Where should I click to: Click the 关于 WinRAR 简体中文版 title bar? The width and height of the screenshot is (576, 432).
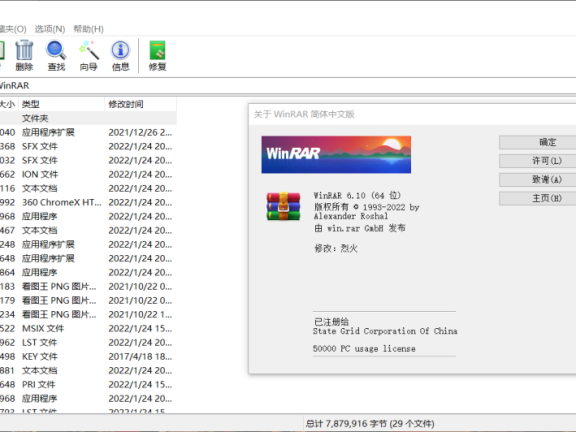[412, 114]
